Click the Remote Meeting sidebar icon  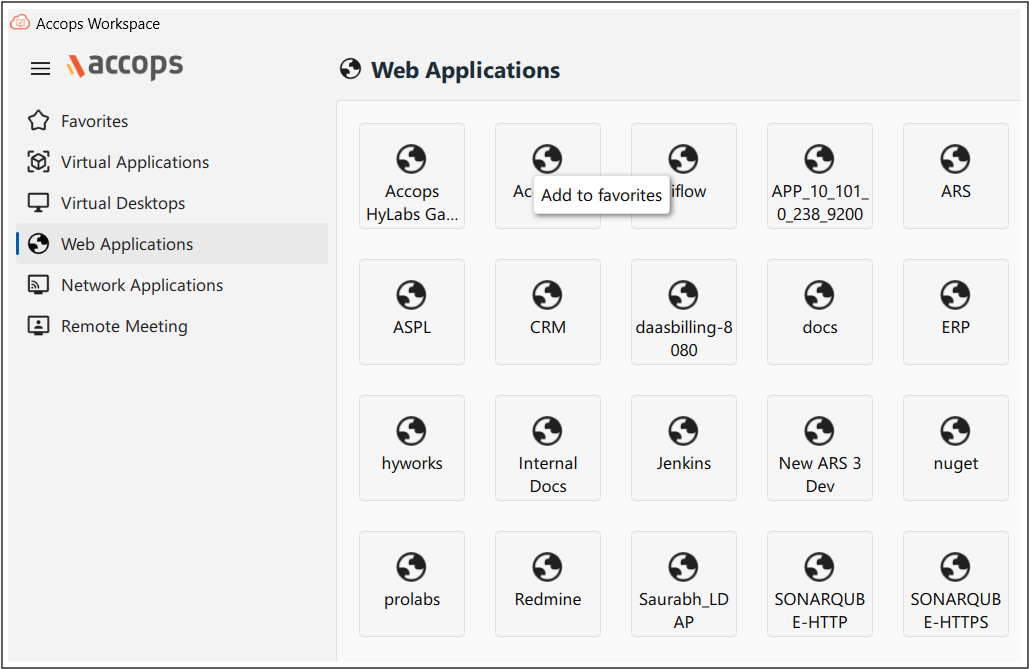[x=38, y=326]
